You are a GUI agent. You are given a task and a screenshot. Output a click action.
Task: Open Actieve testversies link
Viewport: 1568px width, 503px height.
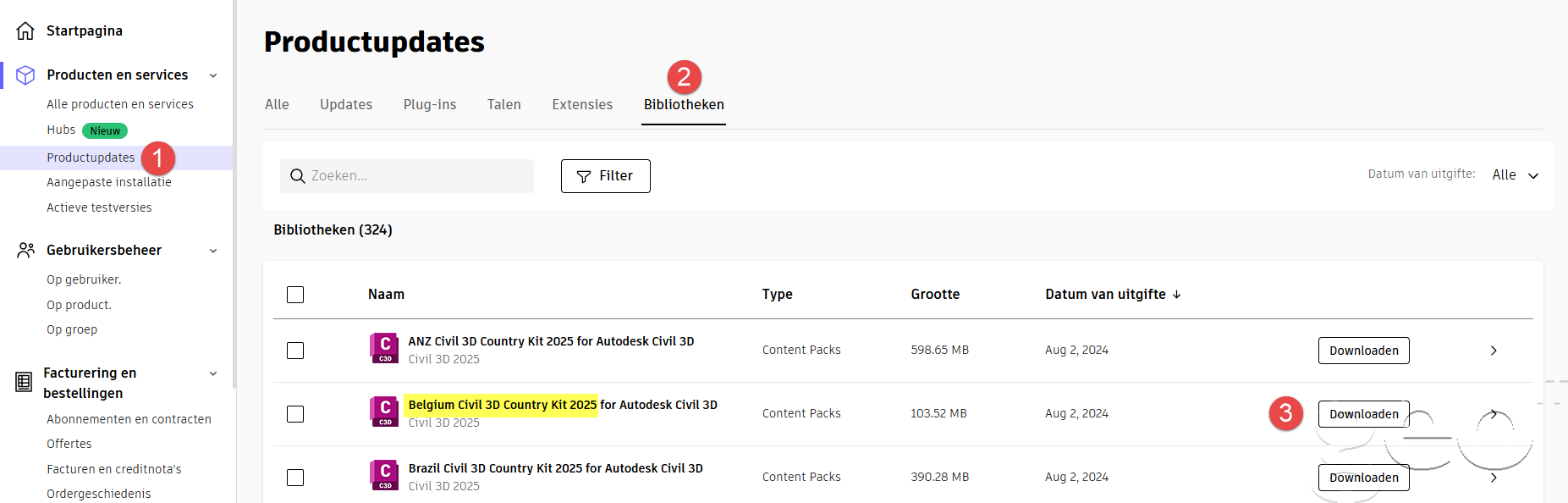99,207
